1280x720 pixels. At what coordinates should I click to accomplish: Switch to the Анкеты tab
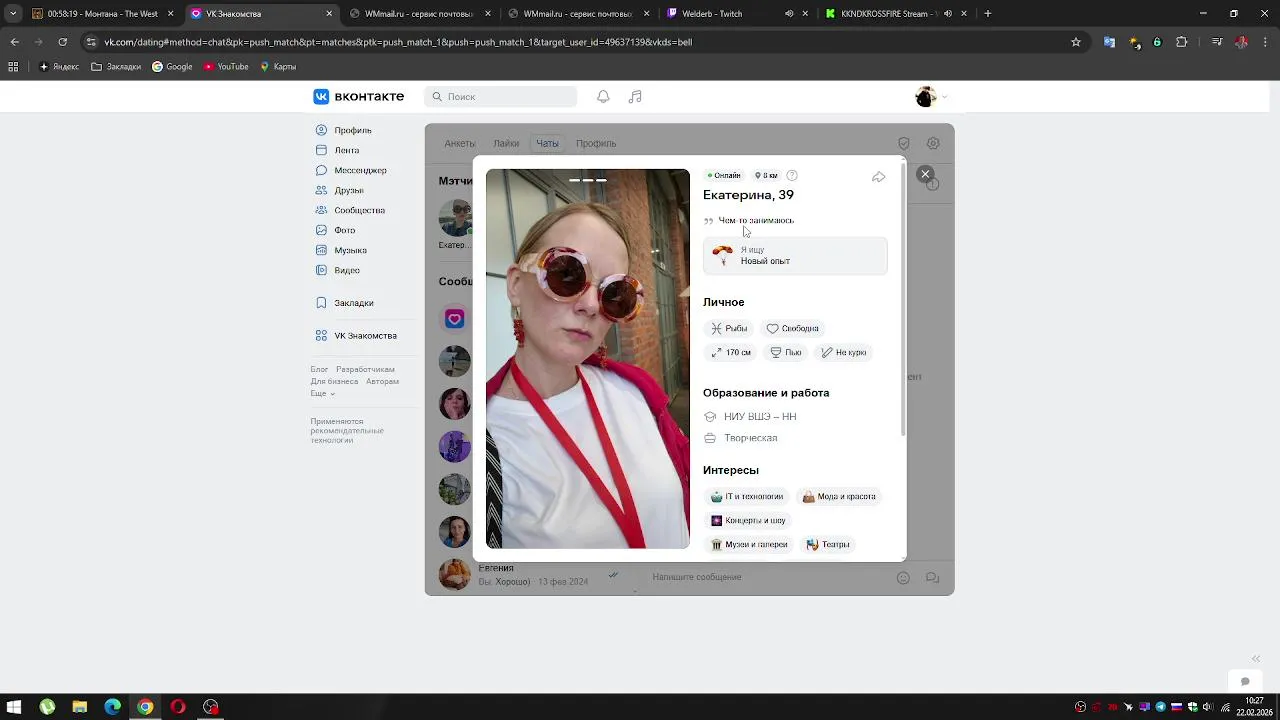[x=460, y=143]
